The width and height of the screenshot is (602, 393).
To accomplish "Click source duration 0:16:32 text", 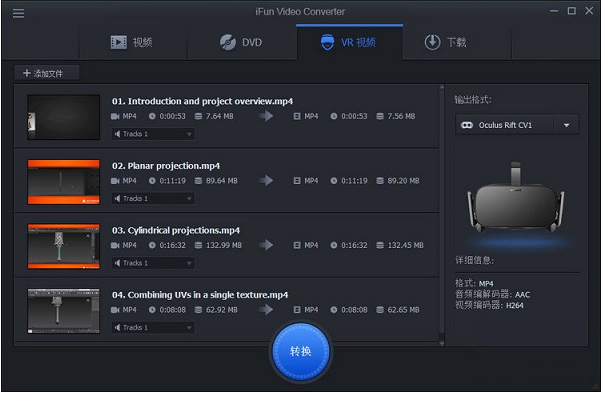I will click(172, 245).
